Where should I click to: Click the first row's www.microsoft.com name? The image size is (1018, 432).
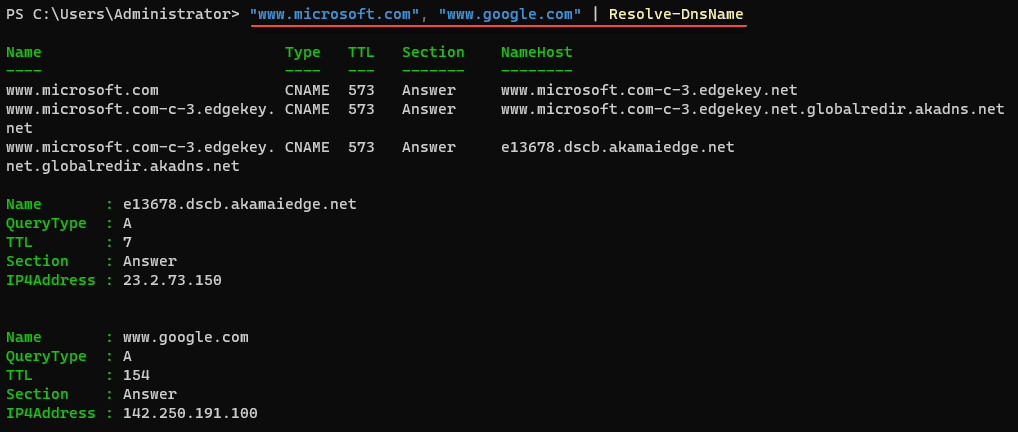click(82, 90)
